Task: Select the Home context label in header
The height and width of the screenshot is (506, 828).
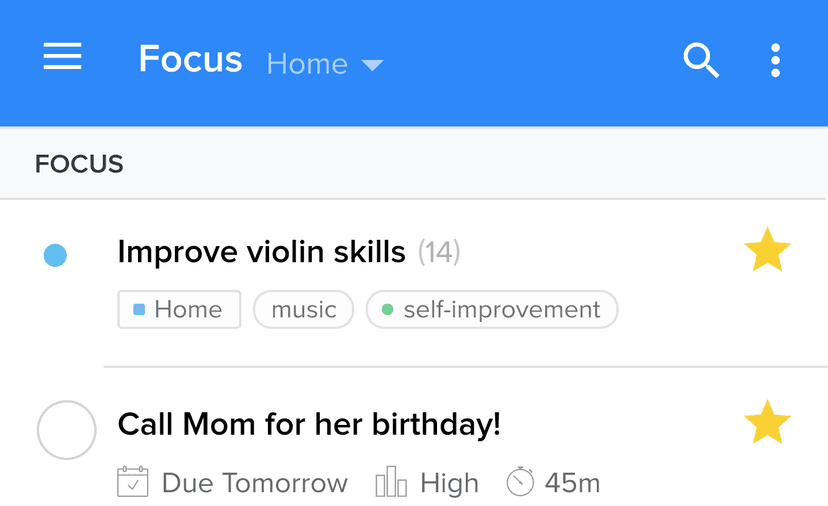Action: pyautogui.click(x=307, y=64)
